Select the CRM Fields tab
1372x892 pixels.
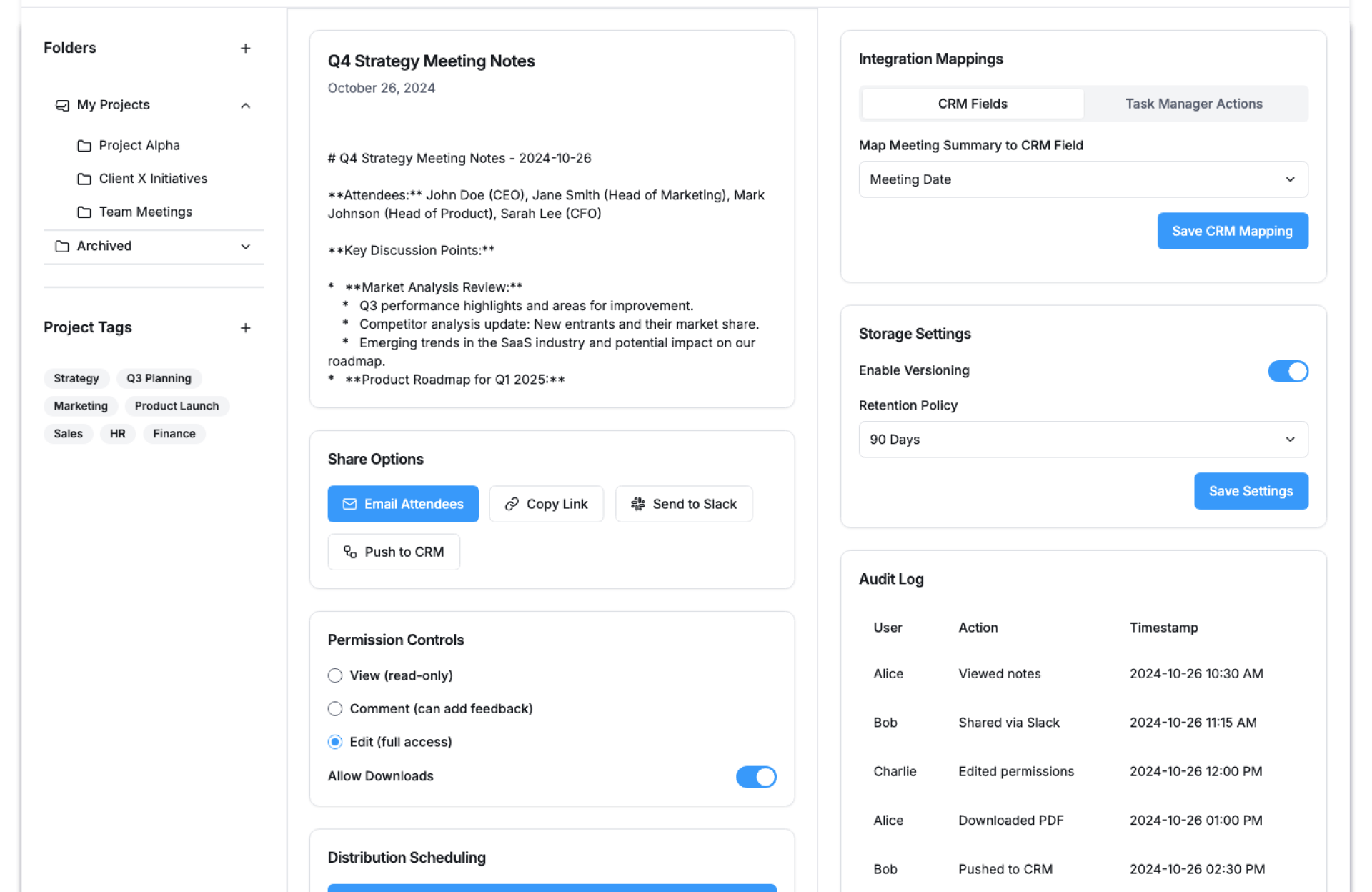click(x=972, y=104)
